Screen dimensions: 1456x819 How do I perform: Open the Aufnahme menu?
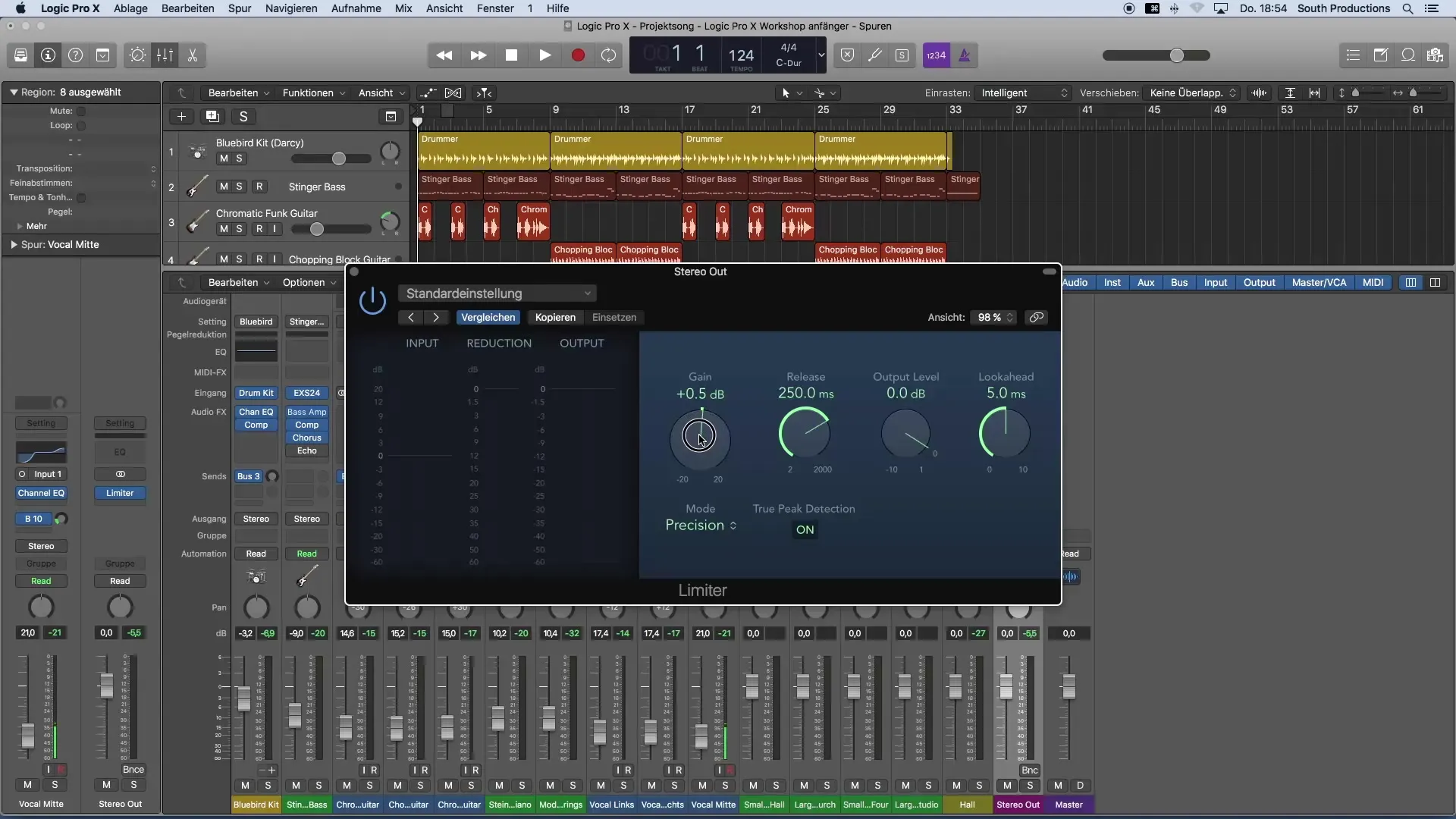[x=356, y=8]
